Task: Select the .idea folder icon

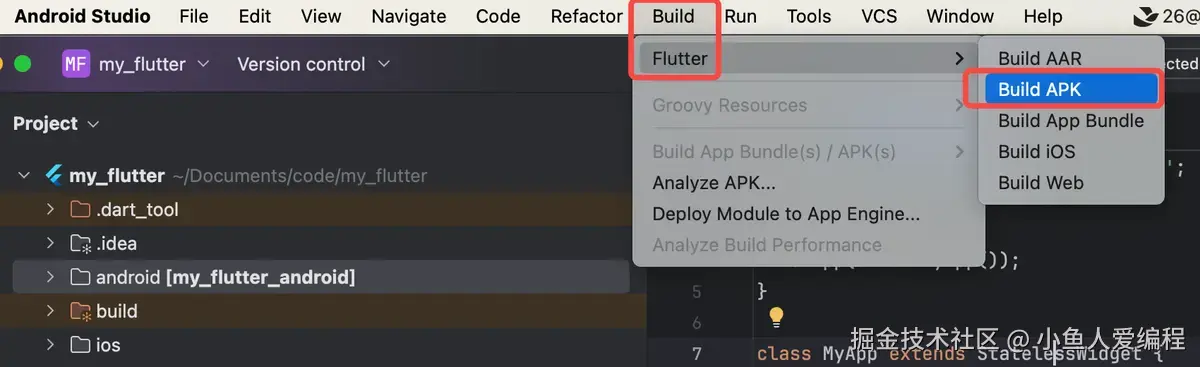Action: [81, 244]
